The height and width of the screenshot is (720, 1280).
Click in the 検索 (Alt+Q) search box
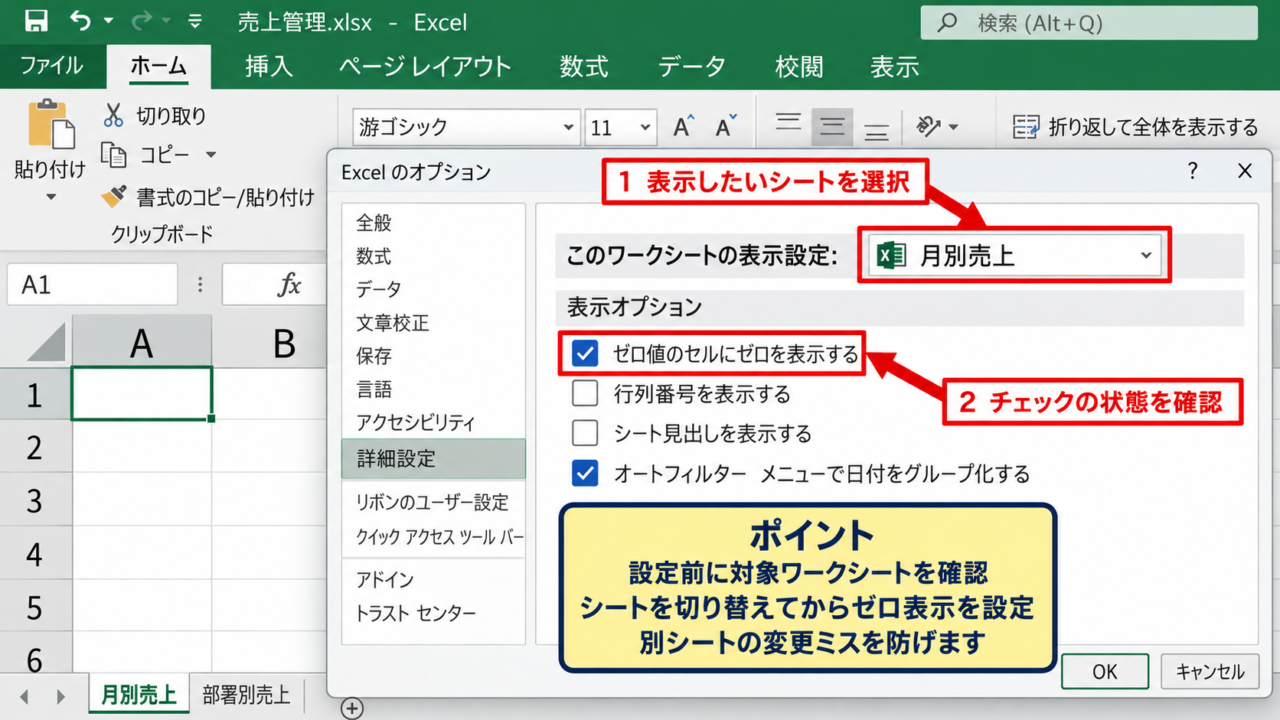(1089, 22)
